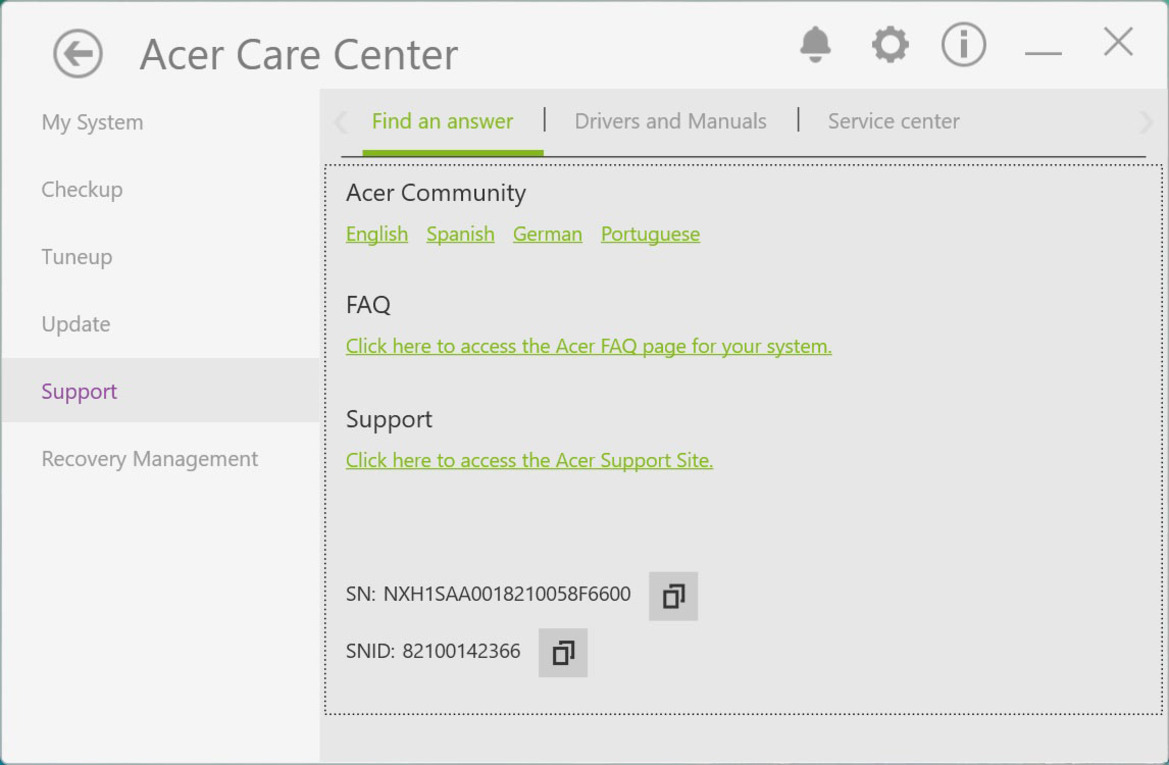Select Tuneup in the sidebar
The height and width of the screenshot is (765, 1169).
click(x=77, y=256)
